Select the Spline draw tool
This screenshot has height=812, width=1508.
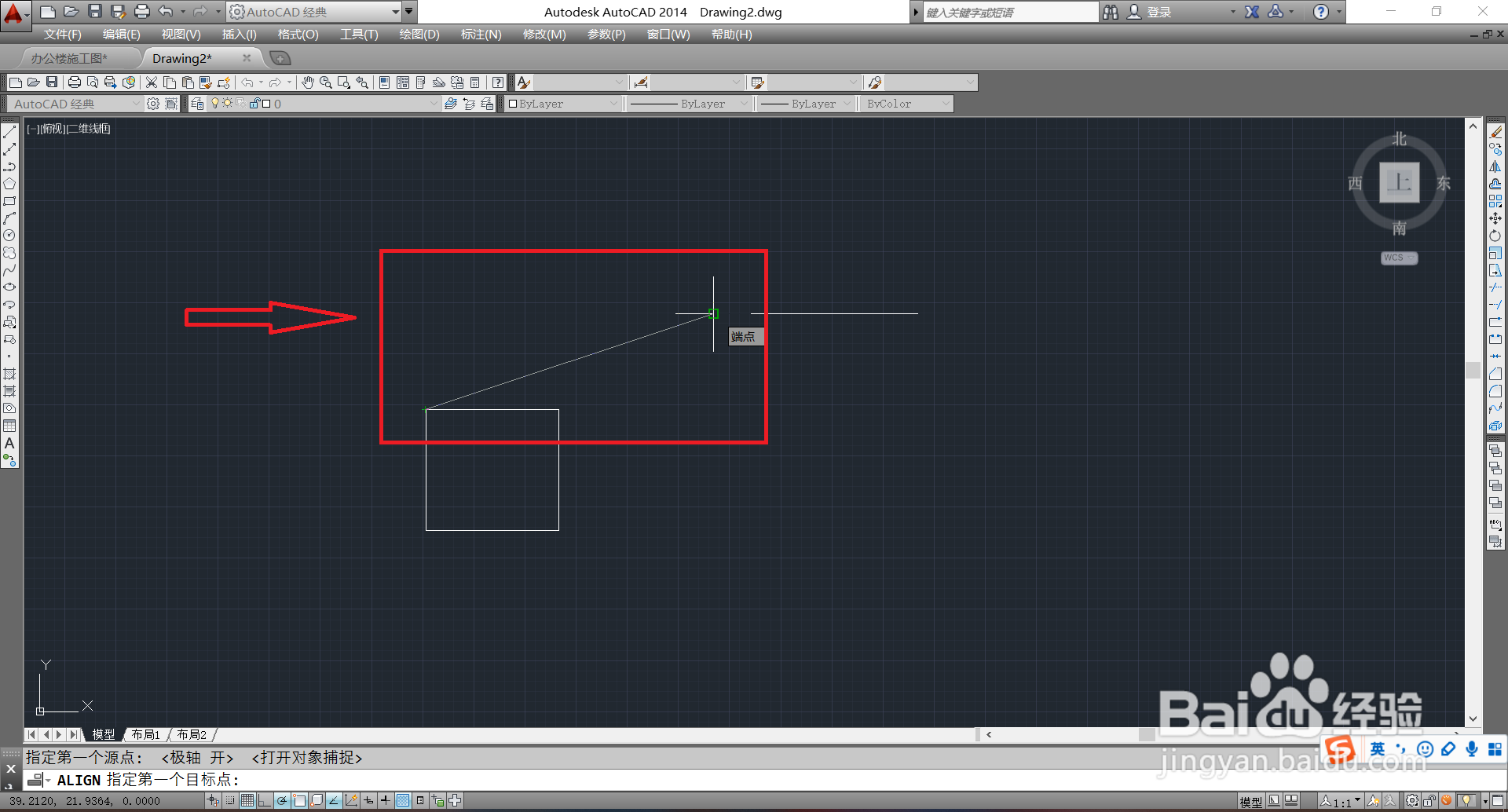[x=9, y=270]
